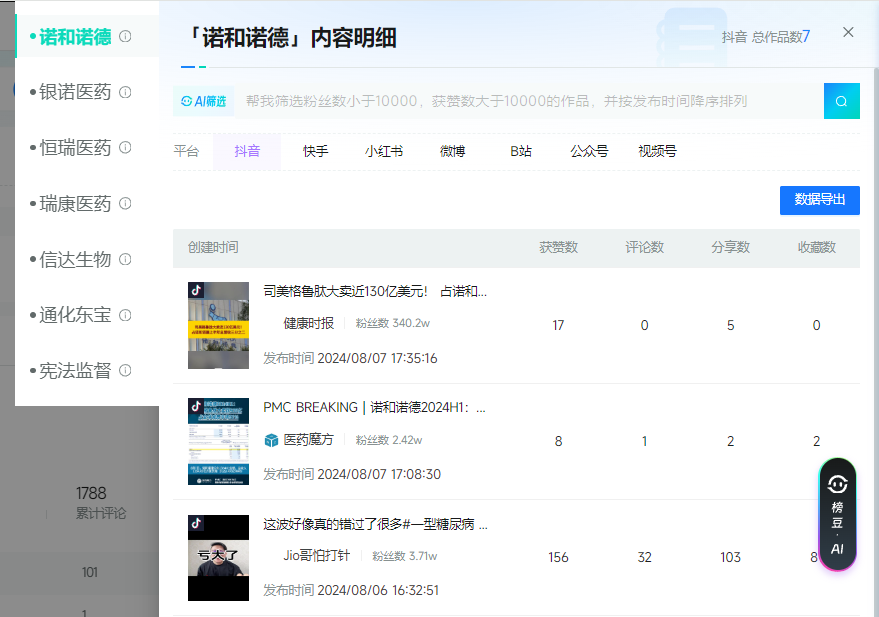879x617 pixels.
Task: Select 恒瑞医药 in the sidebar list
Action: [x=75, y=148]
